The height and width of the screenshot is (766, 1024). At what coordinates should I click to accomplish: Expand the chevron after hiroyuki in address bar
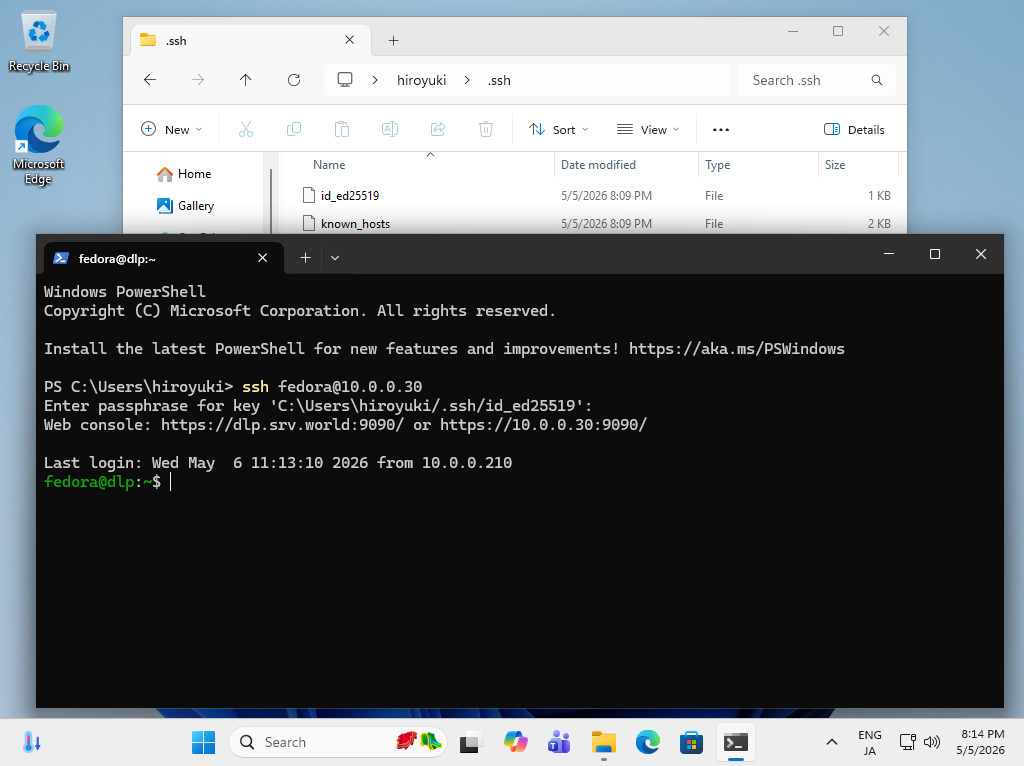coord(467,80)
